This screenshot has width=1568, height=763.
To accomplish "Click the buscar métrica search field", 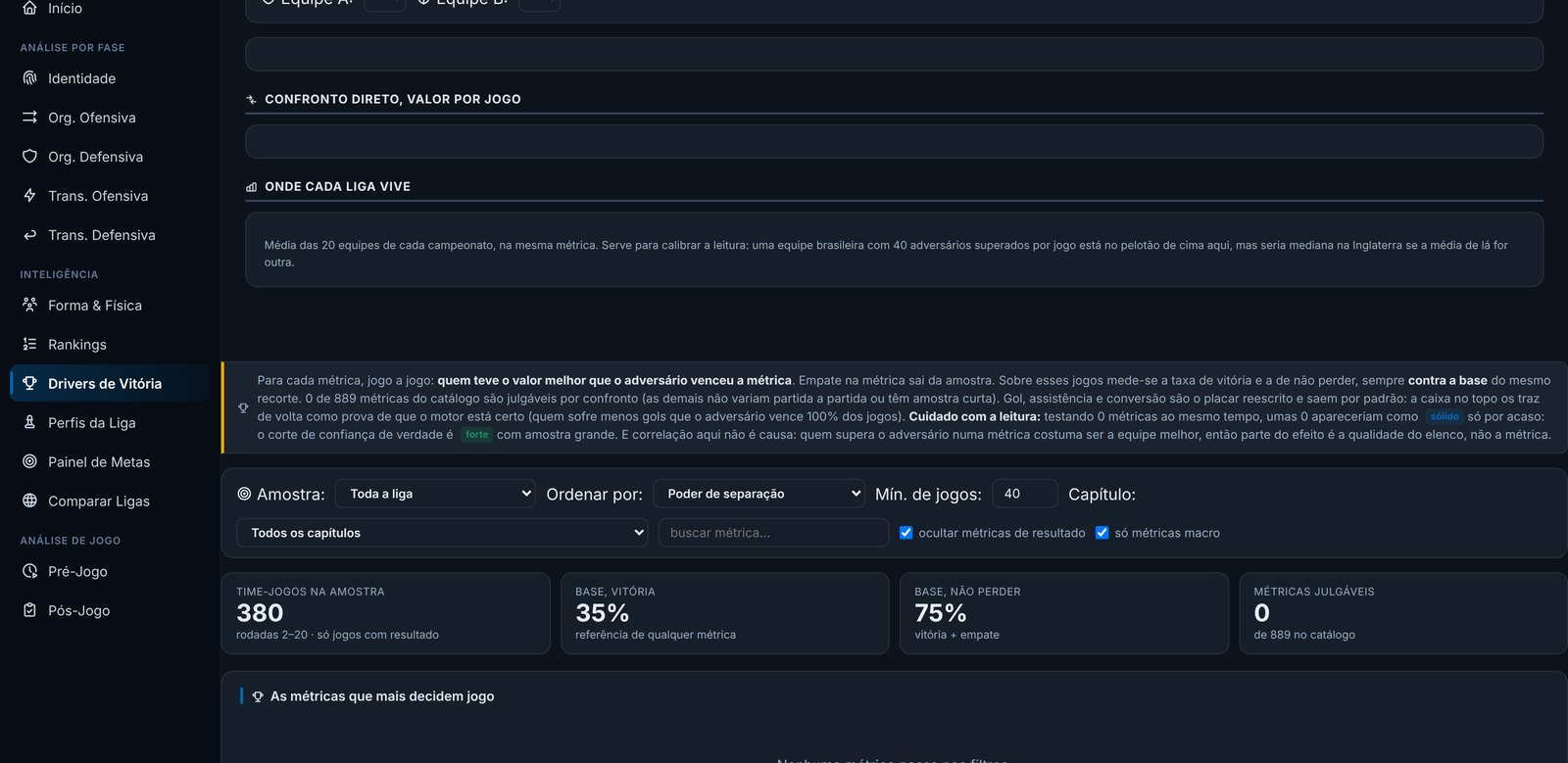I will pyautogui.click(x=773, y=533).
